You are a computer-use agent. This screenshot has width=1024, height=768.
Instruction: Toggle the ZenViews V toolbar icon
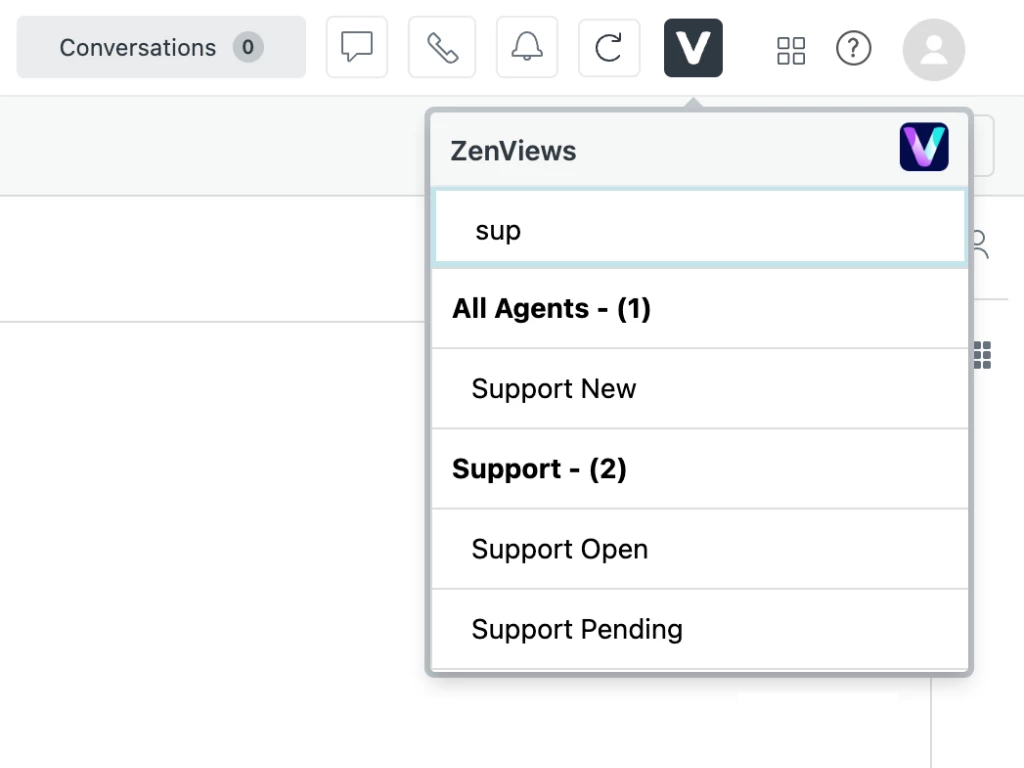pos(693,47)
